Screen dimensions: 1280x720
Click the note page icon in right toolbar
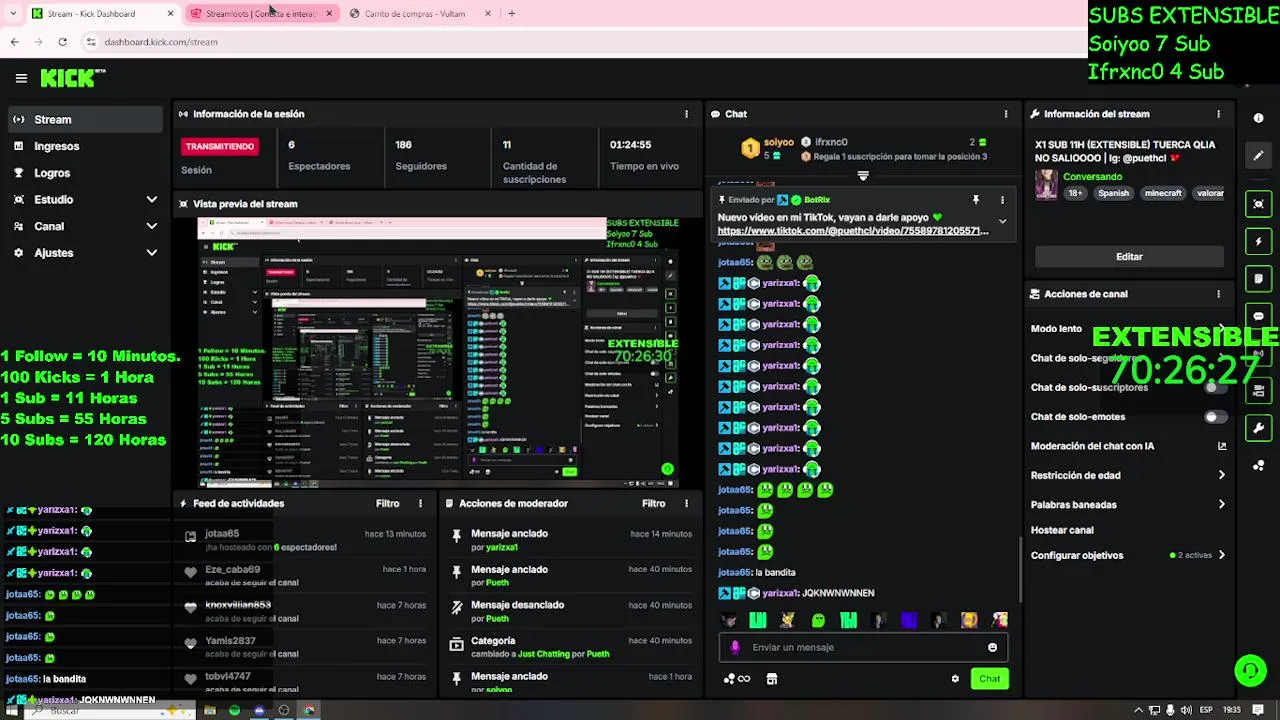1258,278
